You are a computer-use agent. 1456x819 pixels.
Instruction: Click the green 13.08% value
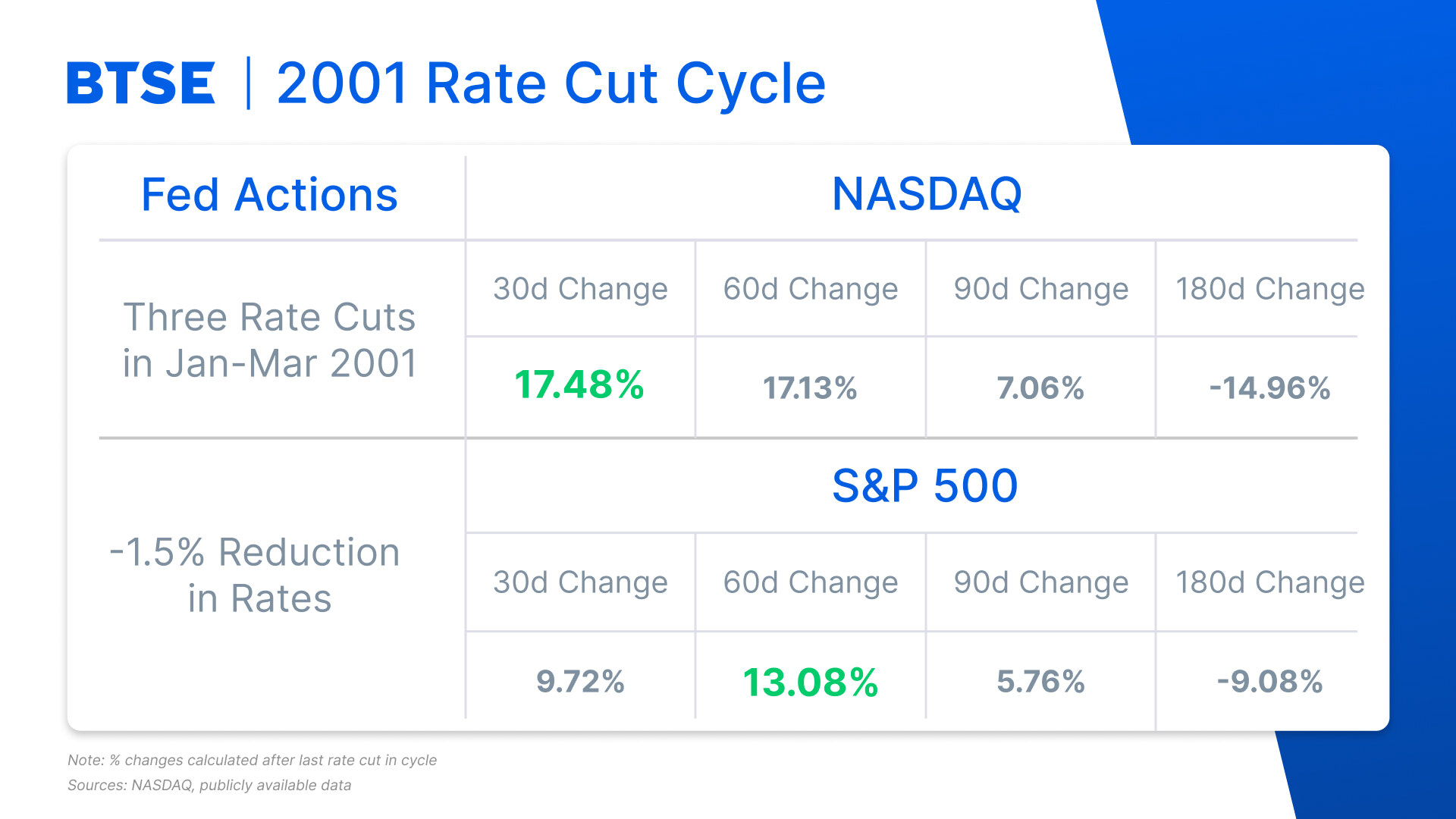click(810, 682)
